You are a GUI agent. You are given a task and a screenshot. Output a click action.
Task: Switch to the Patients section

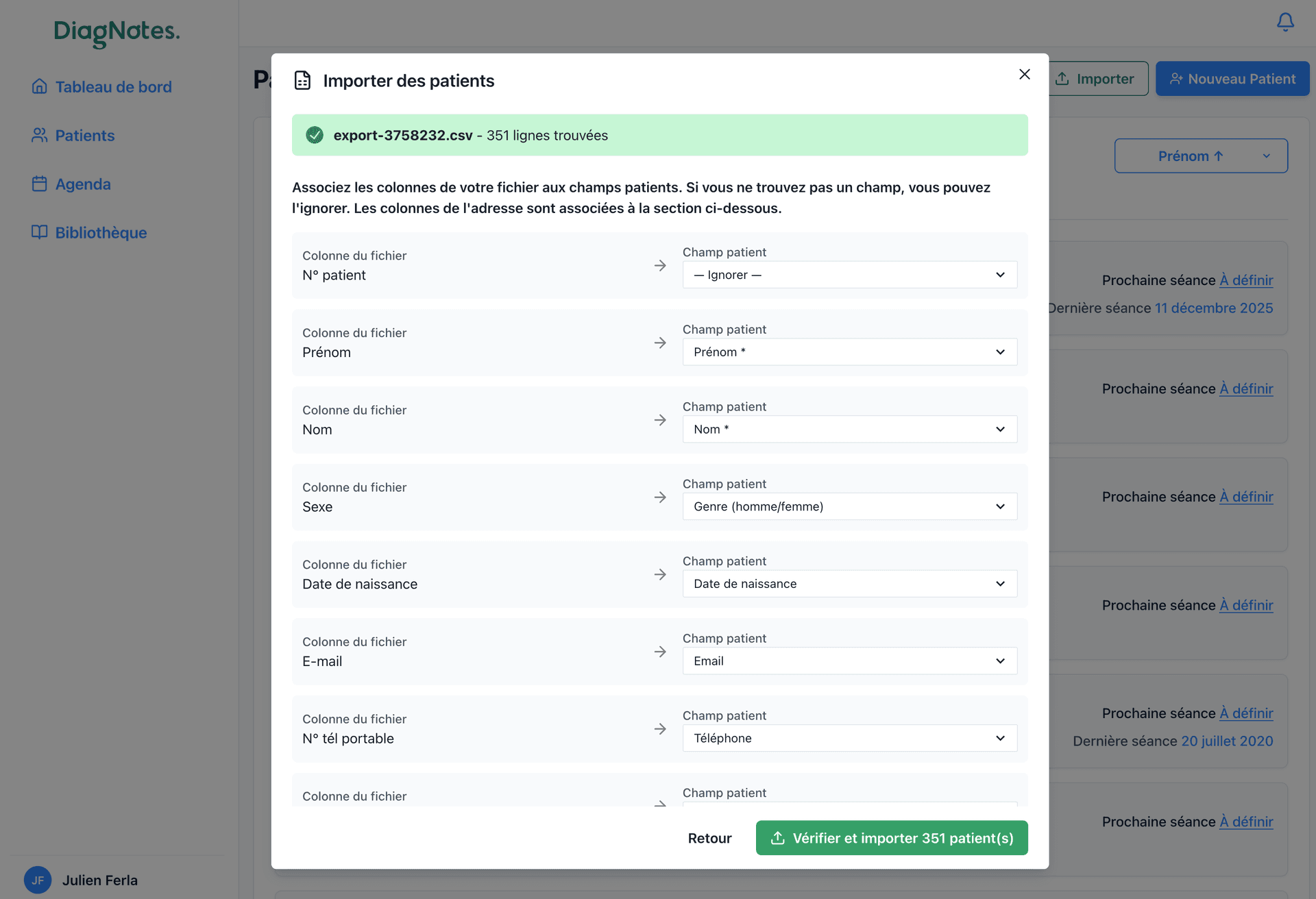[84, 135]
